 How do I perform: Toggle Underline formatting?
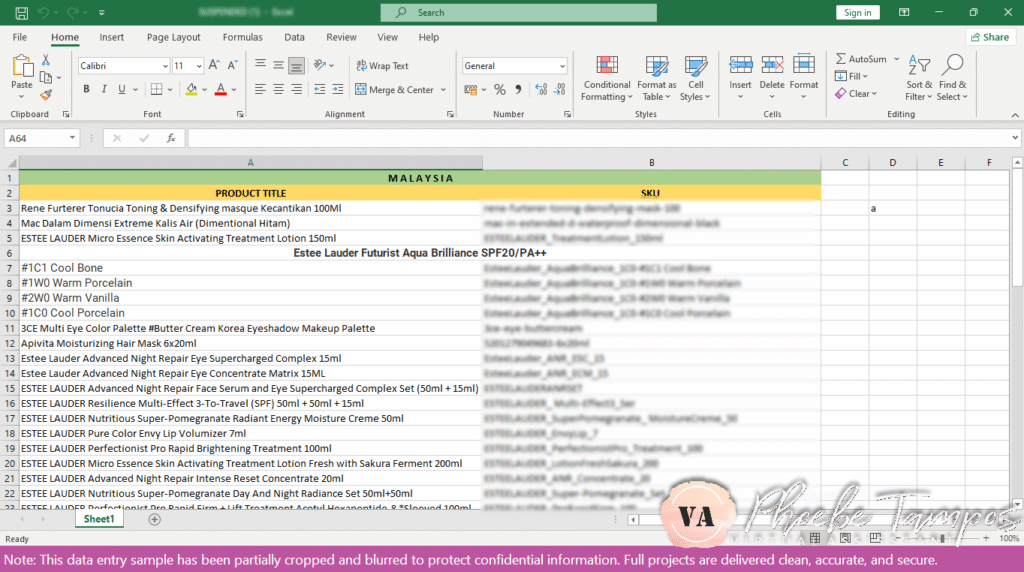pos(121,89)
